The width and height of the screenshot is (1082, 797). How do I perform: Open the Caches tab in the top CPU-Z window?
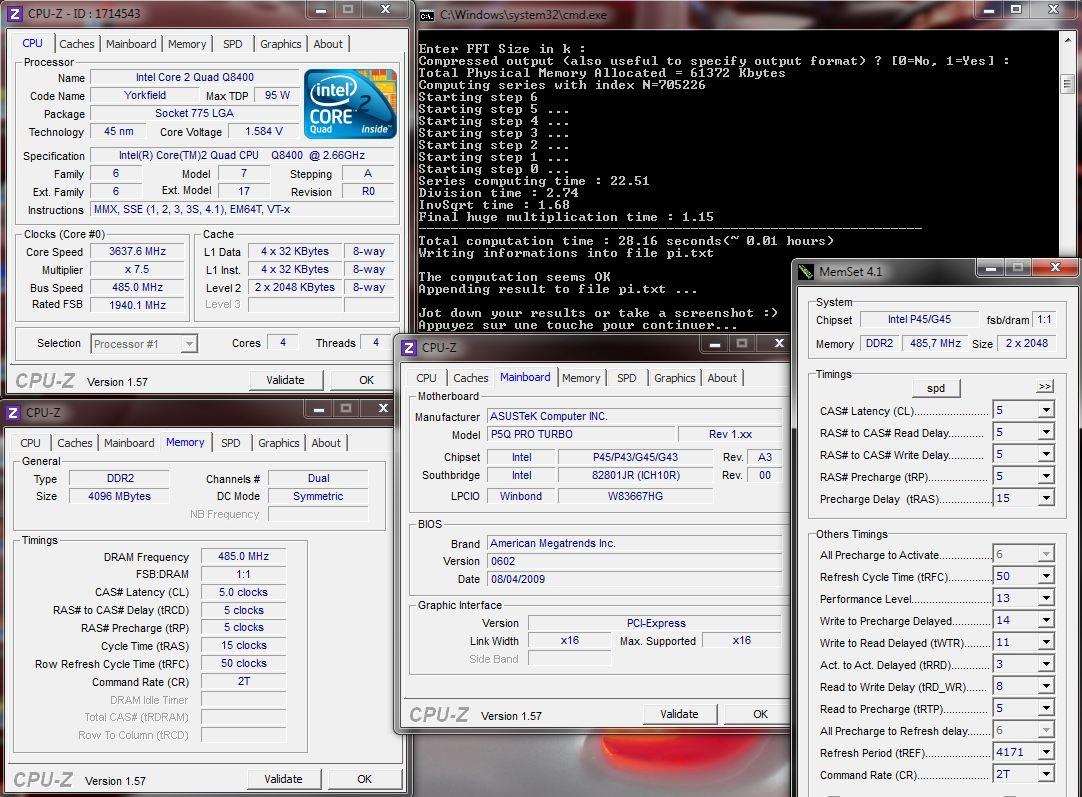tap(77, 43)
